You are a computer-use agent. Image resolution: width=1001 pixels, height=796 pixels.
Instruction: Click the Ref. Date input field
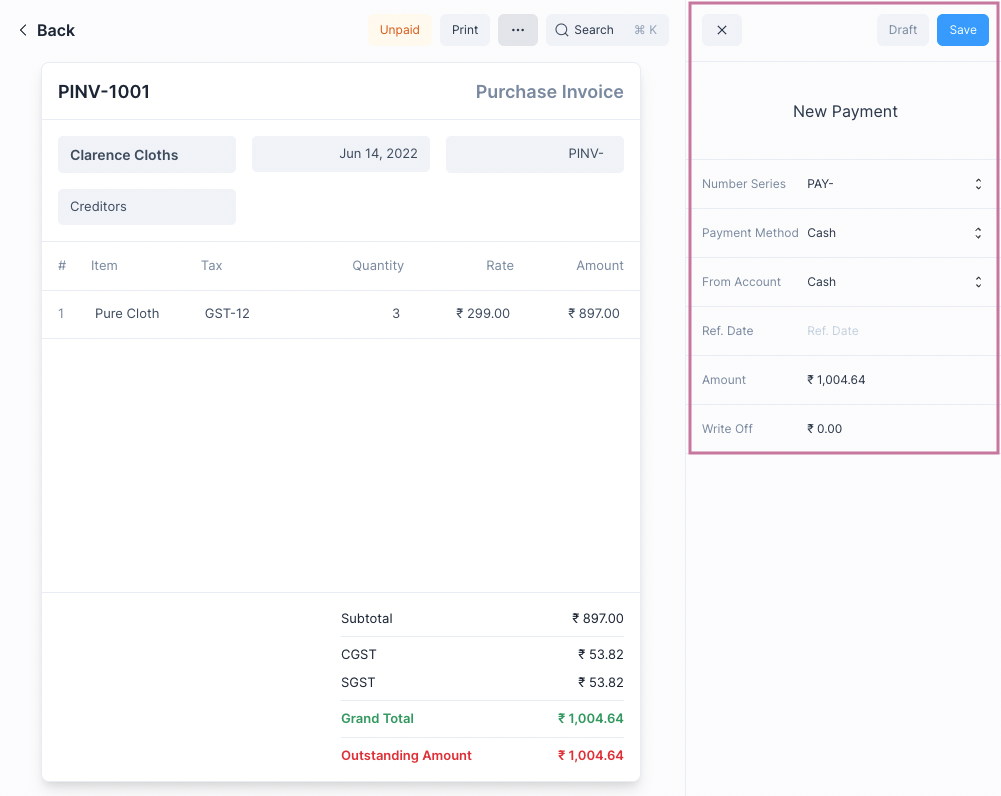pyautogui.click(x=890, y=331)
